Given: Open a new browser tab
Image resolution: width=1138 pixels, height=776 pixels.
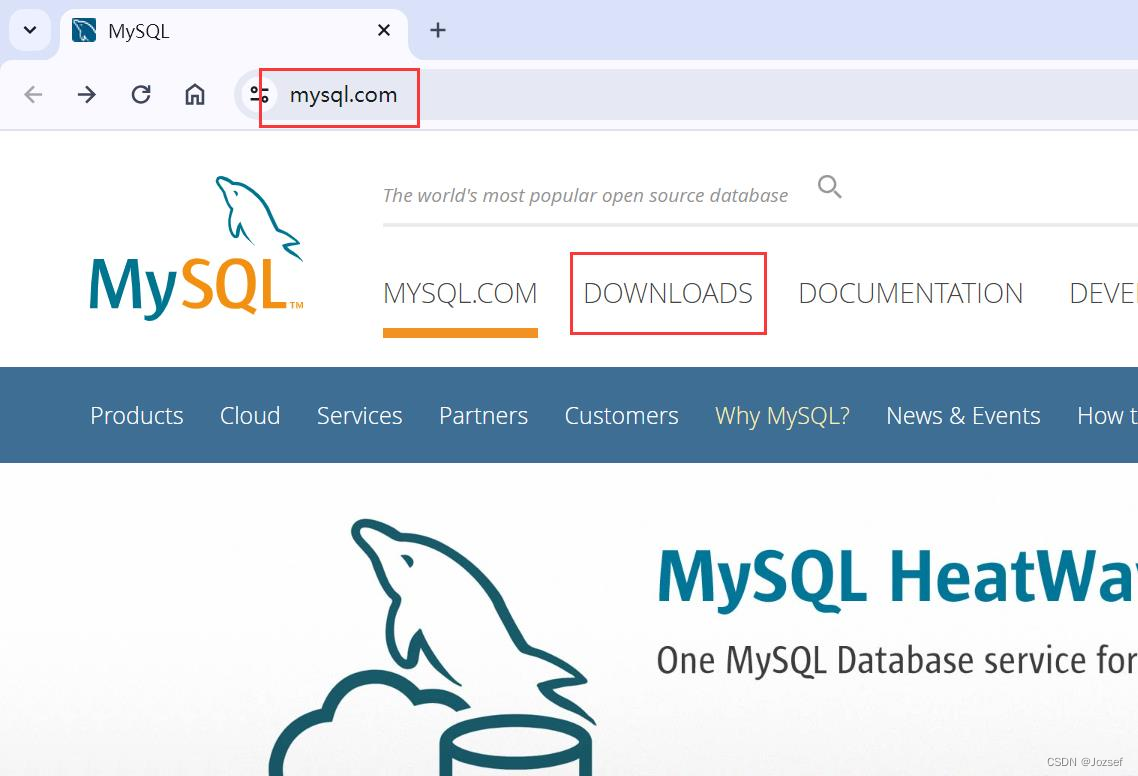Looking at the screenshot, I should tap(438, 30).
